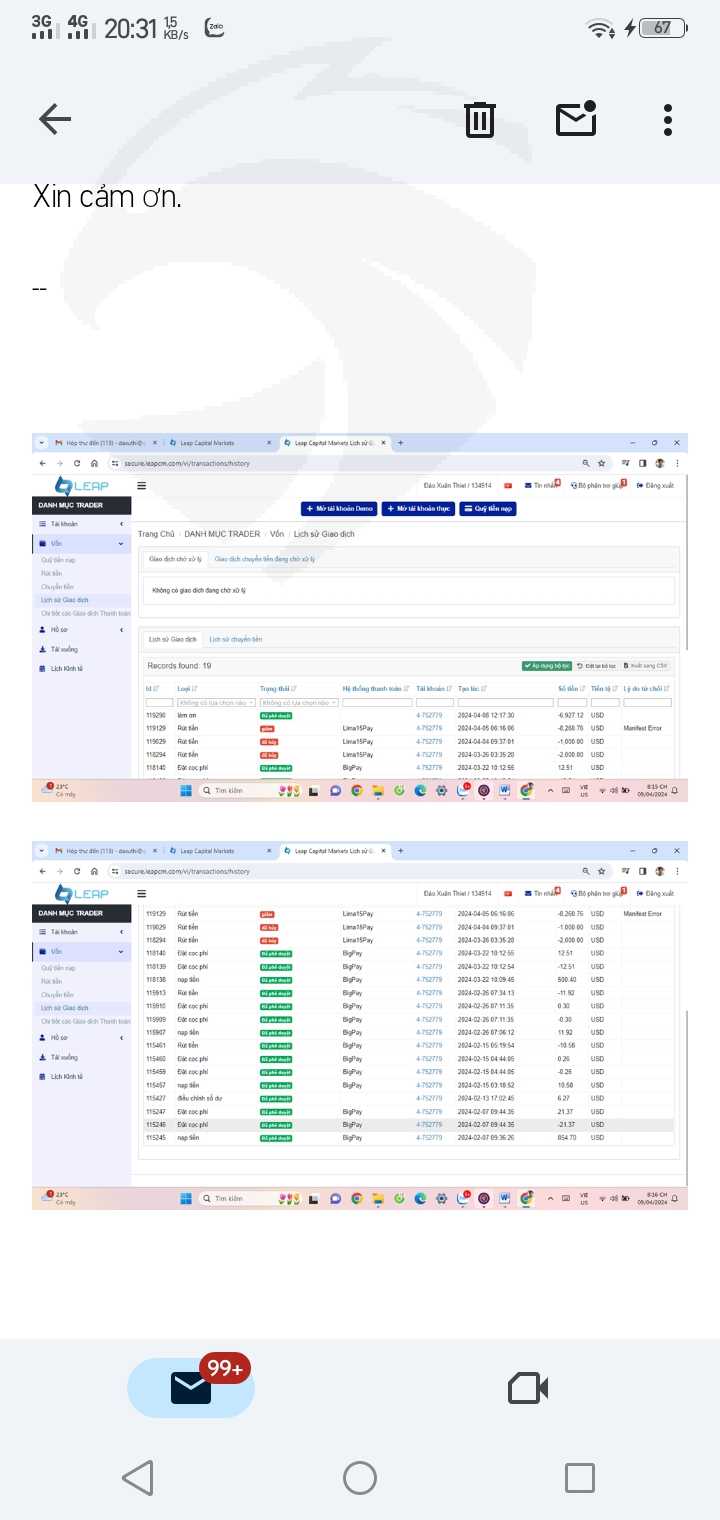
Task: Open the Mail tab with 99+ badge
Action: click(x=191, y=1388)
